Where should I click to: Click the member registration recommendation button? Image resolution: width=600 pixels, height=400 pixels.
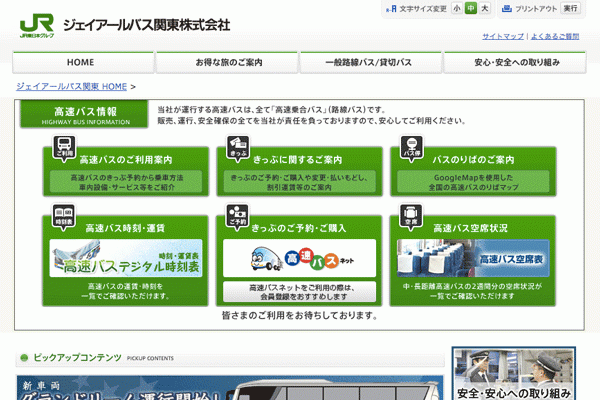coord(300,292)
